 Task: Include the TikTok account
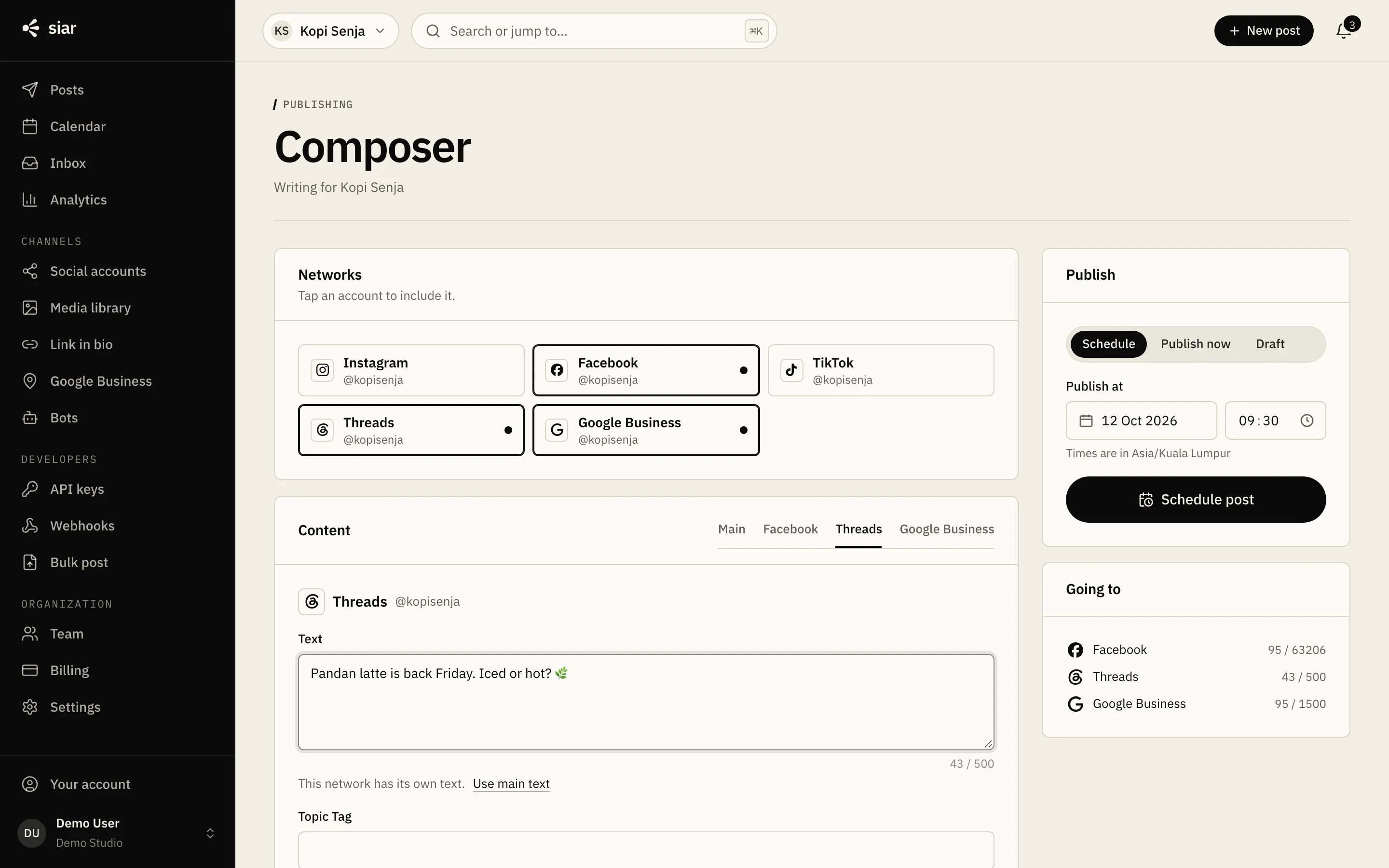[881, 370]
